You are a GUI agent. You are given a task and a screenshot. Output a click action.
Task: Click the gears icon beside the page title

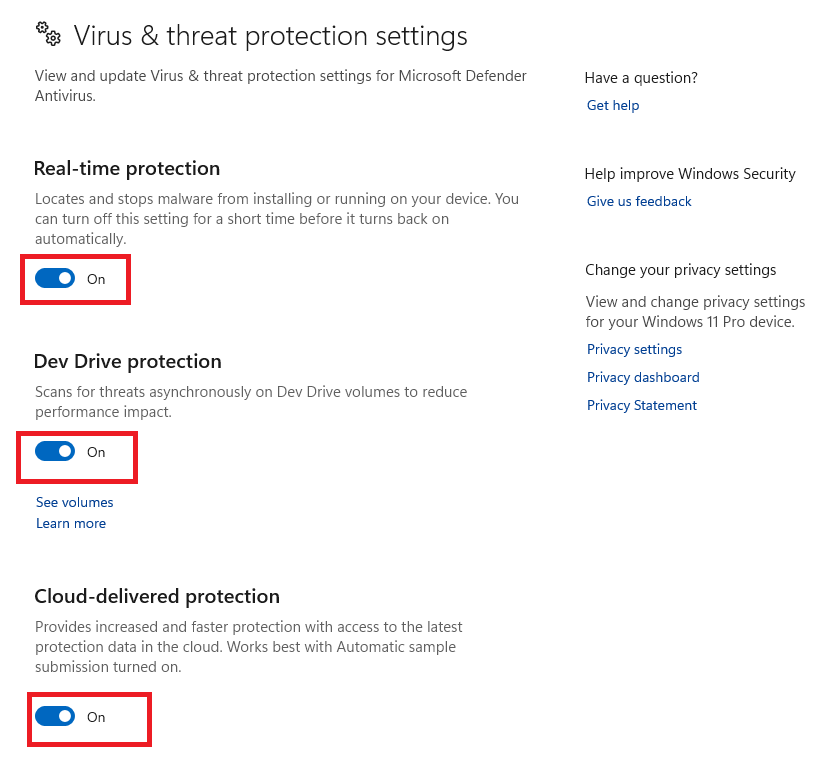[x=49, y=35]
